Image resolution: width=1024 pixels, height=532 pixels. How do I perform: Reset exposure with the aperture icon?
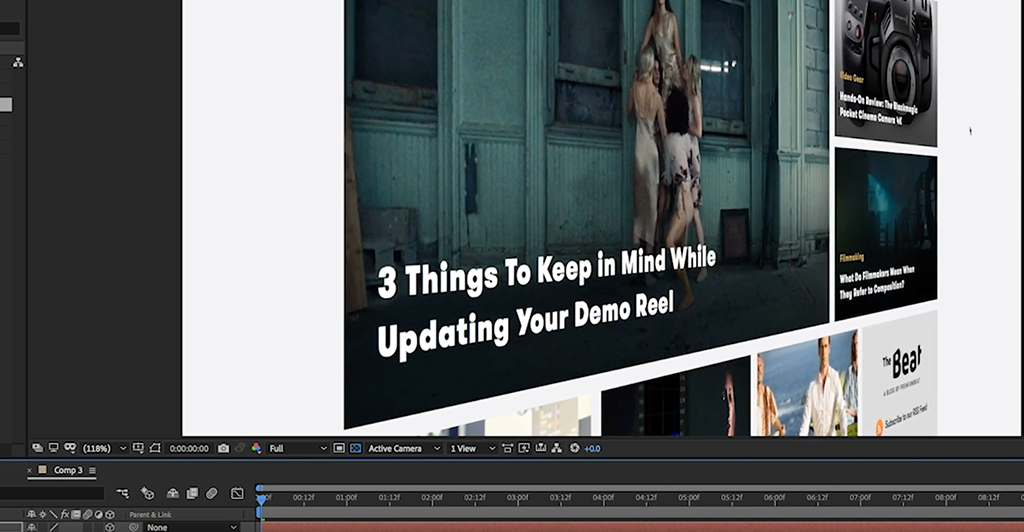pos(575,448)
